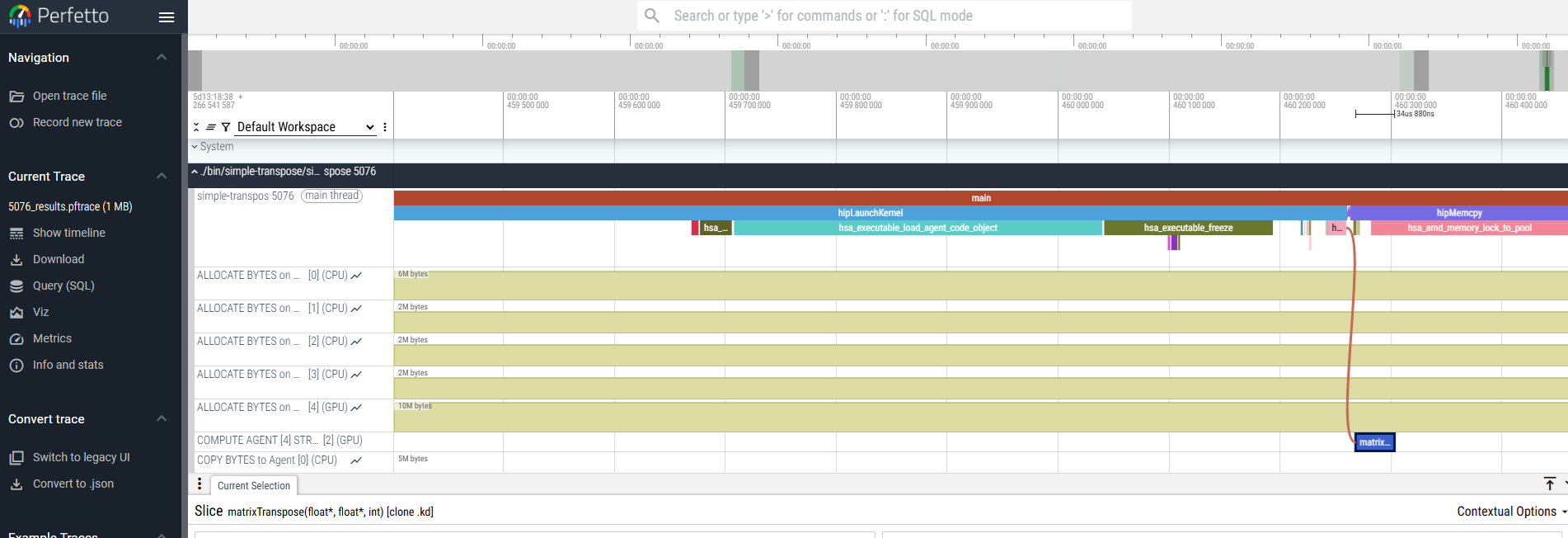The image size is (1568, 538).
Task: Click the Metrics gauge icon
Action: pos(16,339)
